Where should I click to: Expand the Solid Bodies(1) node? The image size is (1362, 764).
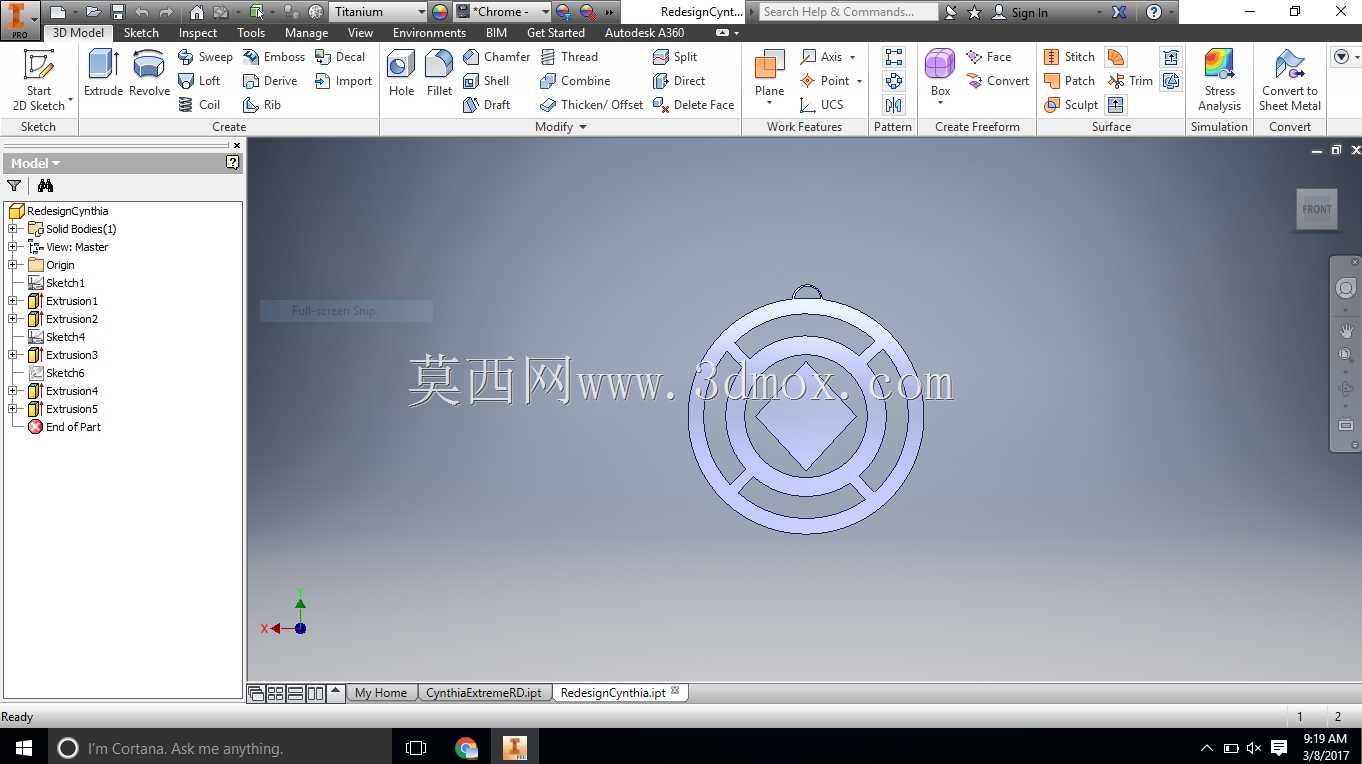(x=13, y=229)
